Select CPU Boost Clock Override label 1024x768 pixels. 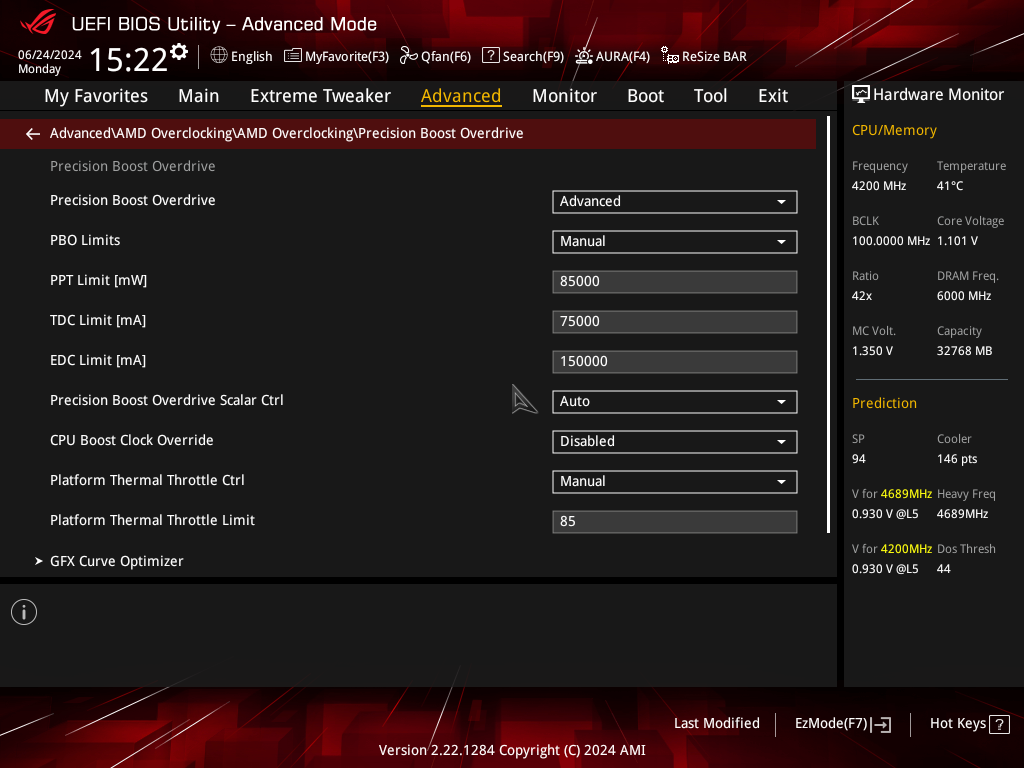(132, 440)
